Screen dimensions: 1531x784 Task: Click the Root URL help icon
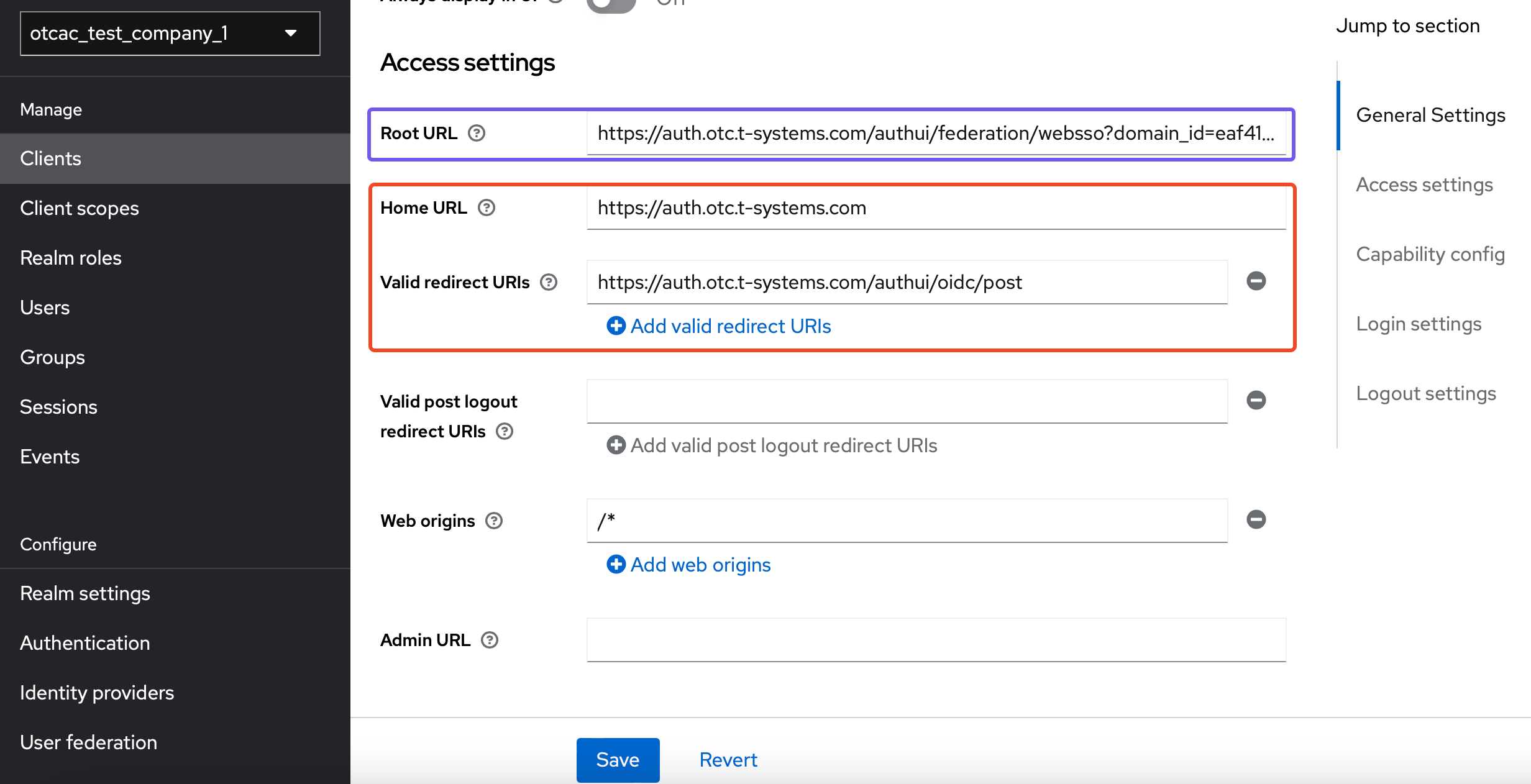click(477, 133)
